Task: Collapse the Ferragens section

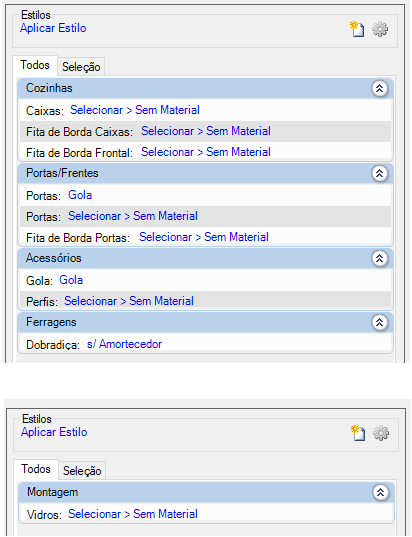Action: [x=379, y=323]
